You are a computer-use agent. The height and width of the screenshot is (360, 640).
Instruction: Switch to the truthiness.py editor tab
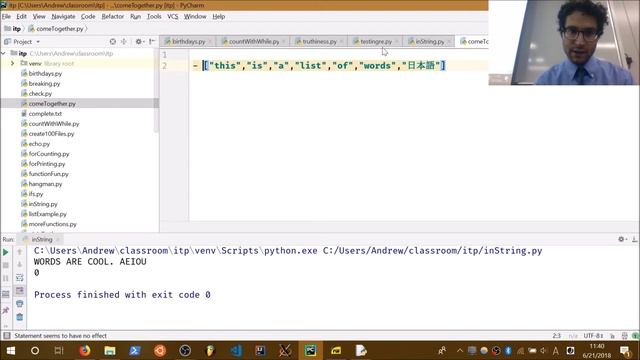(319, 42)
